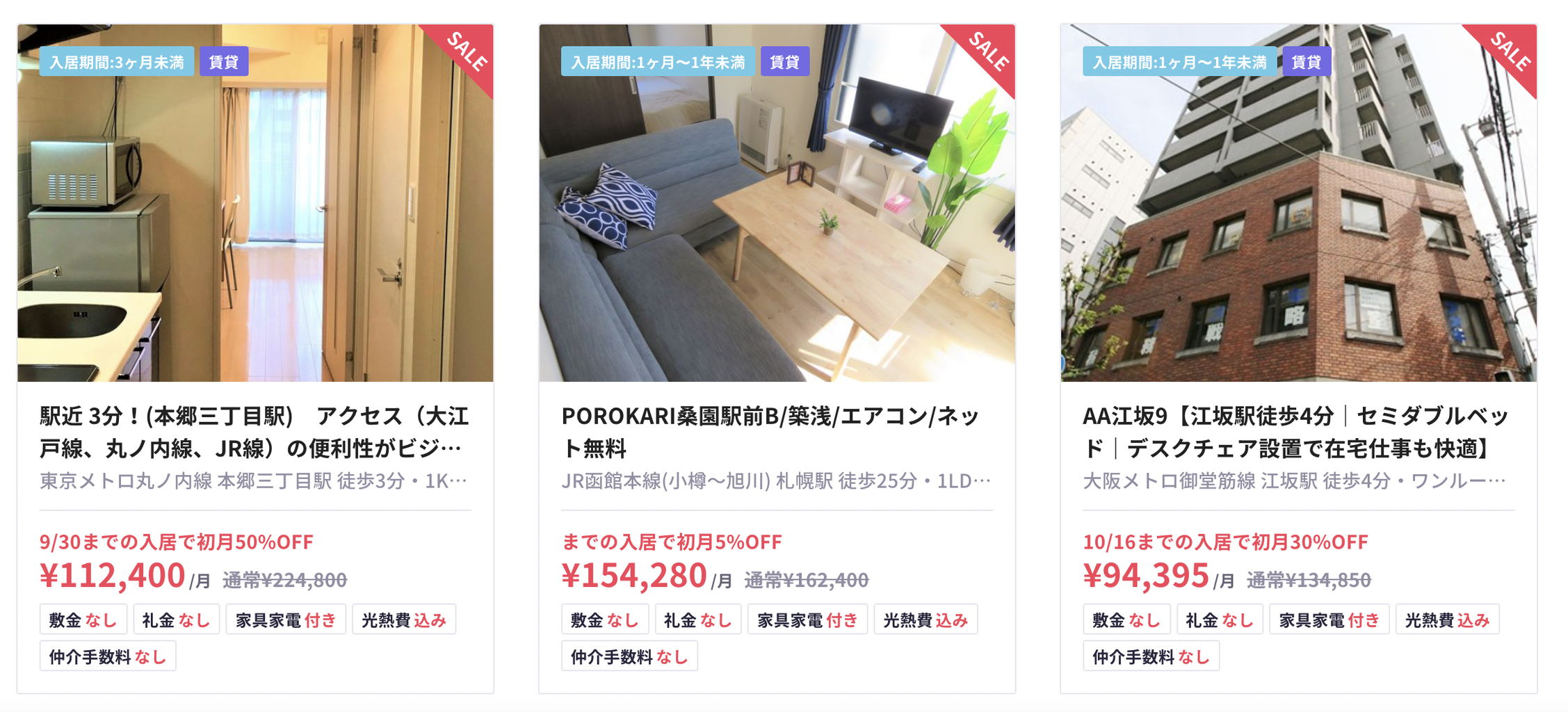Open the POROKARI桑園駅前B listing title
This screenshot has height=712, width=1568.
click(770, 432)
